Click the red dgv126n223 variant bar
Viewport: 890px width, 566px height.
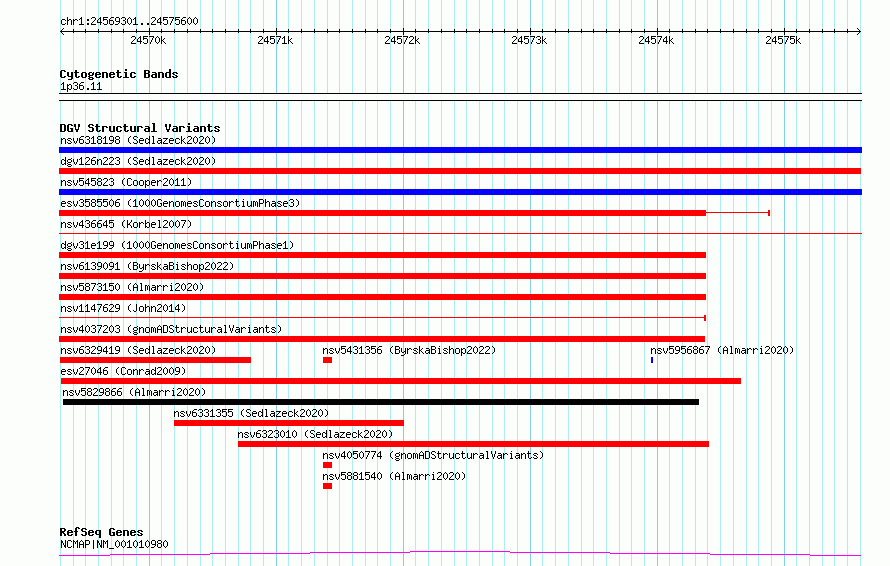(460, 171)
